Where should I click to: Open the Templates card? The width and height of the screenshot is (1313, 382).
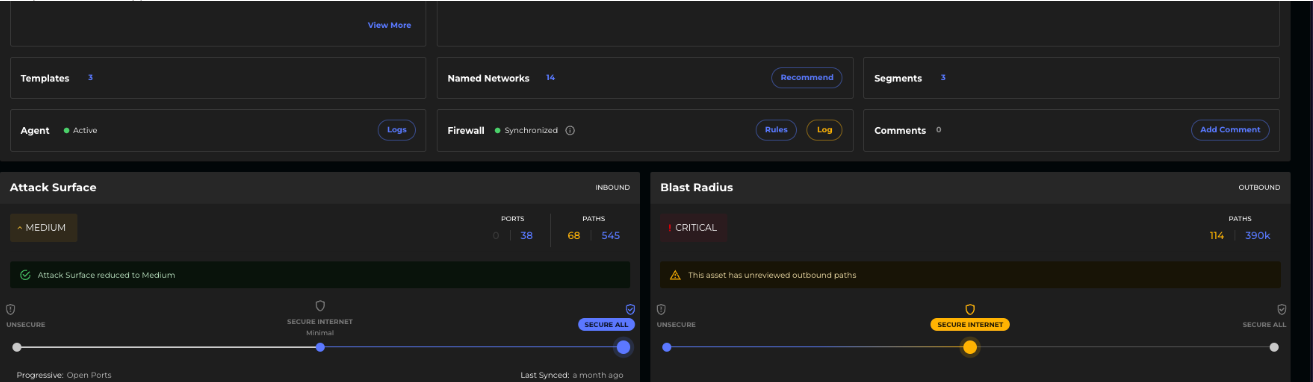[x=218, y=78]
